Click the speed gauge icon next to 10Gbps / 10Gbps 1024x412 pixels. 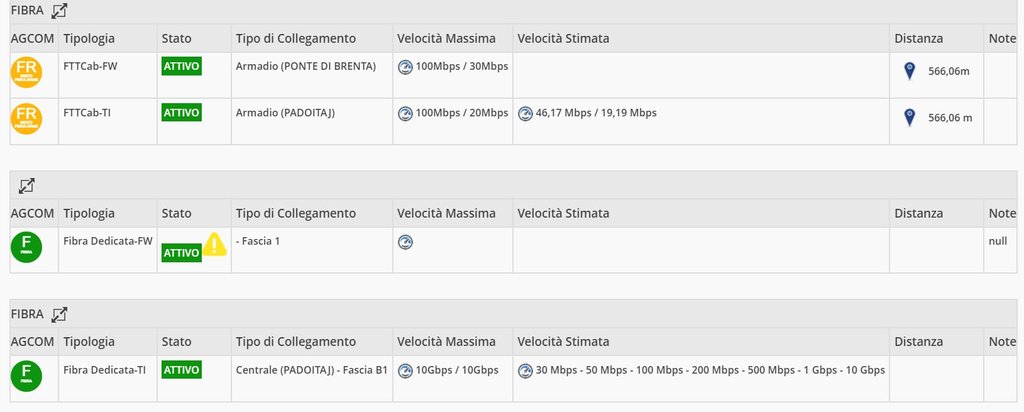[x=405, y=370]
